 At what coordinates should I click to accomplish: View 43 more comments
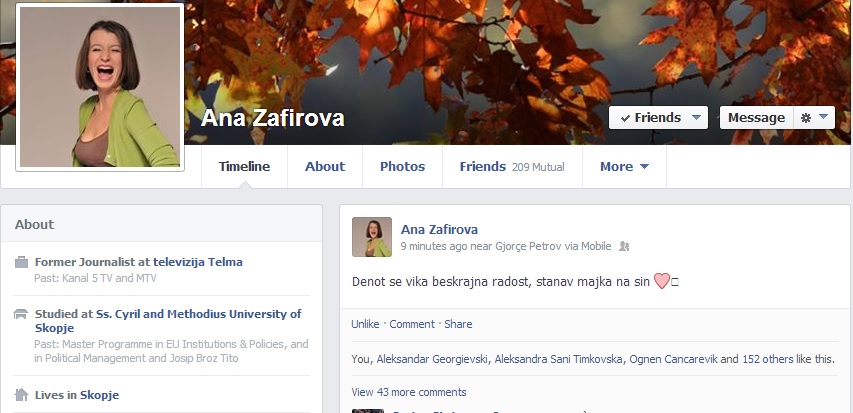coord(409,392)
